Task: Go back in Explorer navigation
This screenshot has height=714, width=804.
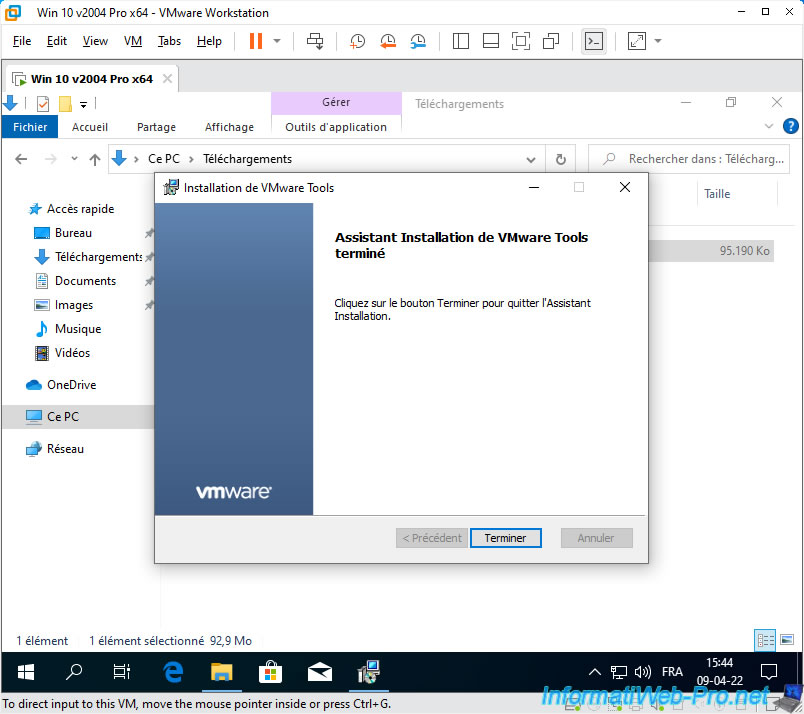Action: pyautogui.click(x=21, y=159)
